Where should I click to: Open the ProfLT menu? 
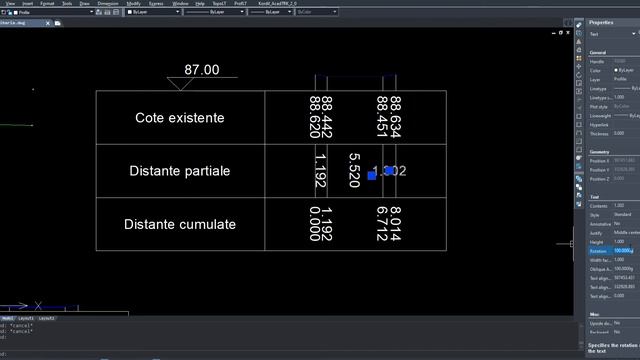click(240, 3)
